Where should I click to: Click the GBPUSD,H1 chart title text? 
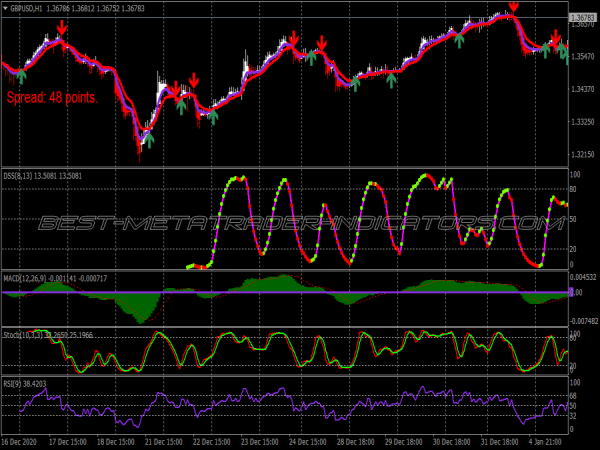point(26,8)
